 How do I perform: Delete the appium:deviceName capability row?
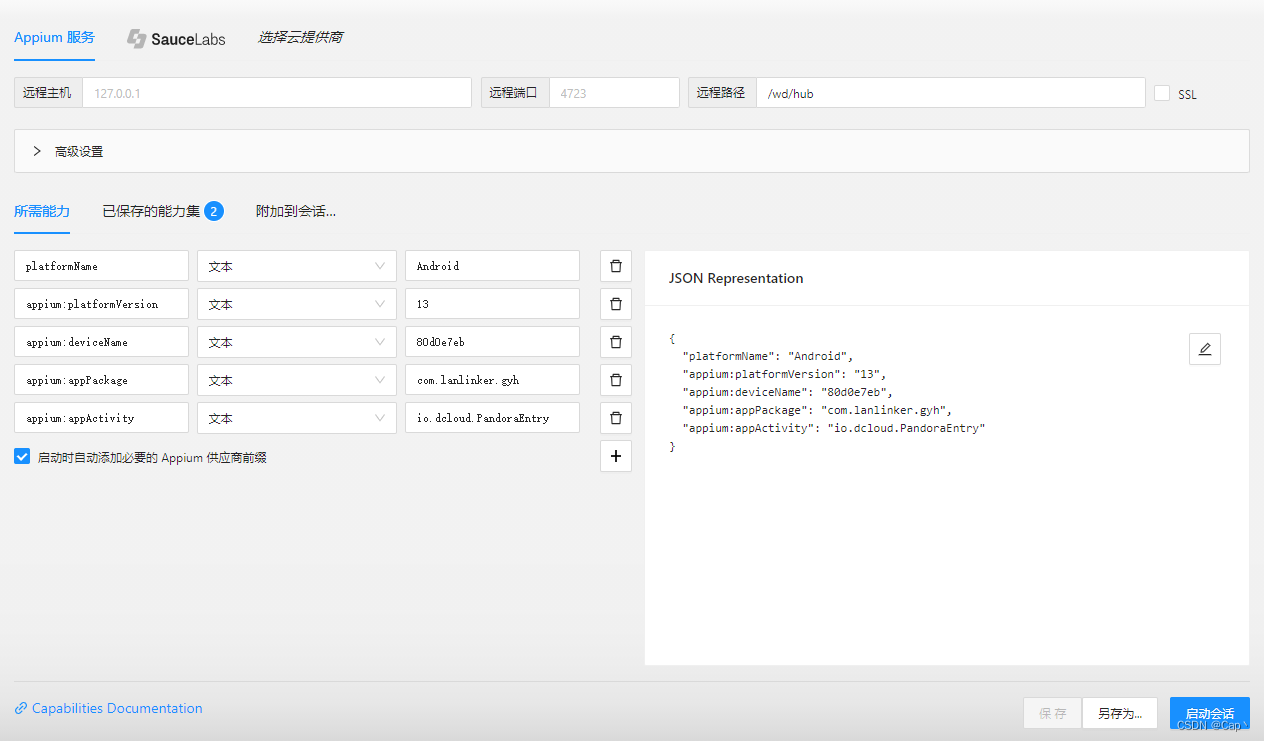[x=615, y=341]
